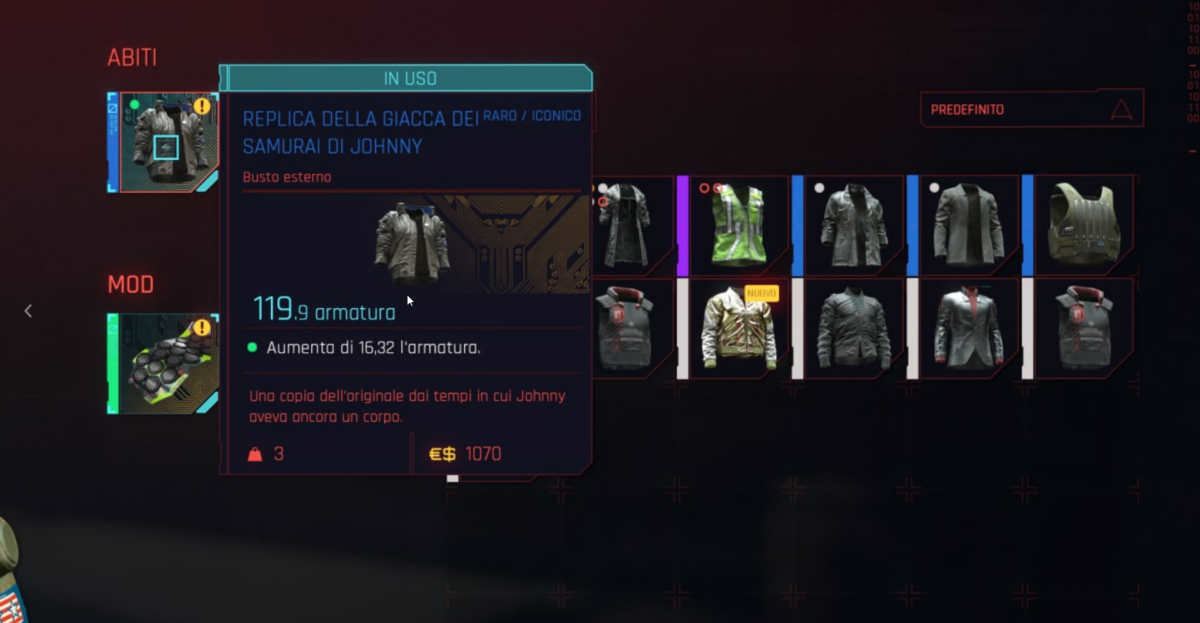The height and width of the screenshot is (623, 1200).
Task: Click the IN USO header of tooltip
Action: tap(410, 78)
